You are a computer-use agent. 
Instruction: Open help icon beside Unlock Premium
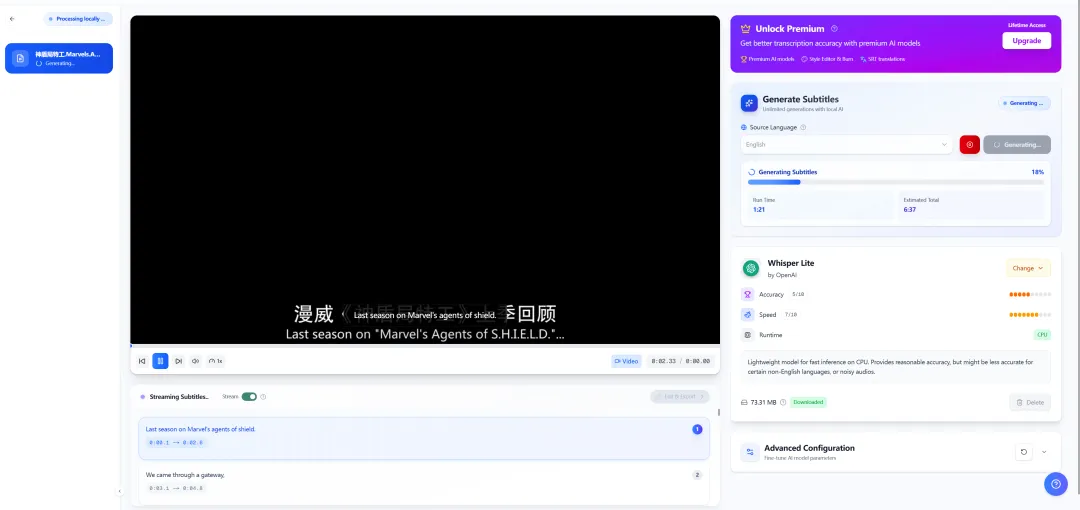pos(834,29)
